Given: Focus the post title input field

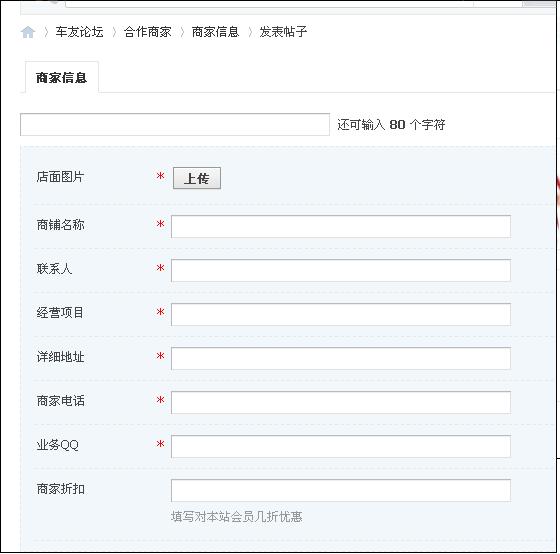Looking at the screenshot, I should [x=175, y=125].
